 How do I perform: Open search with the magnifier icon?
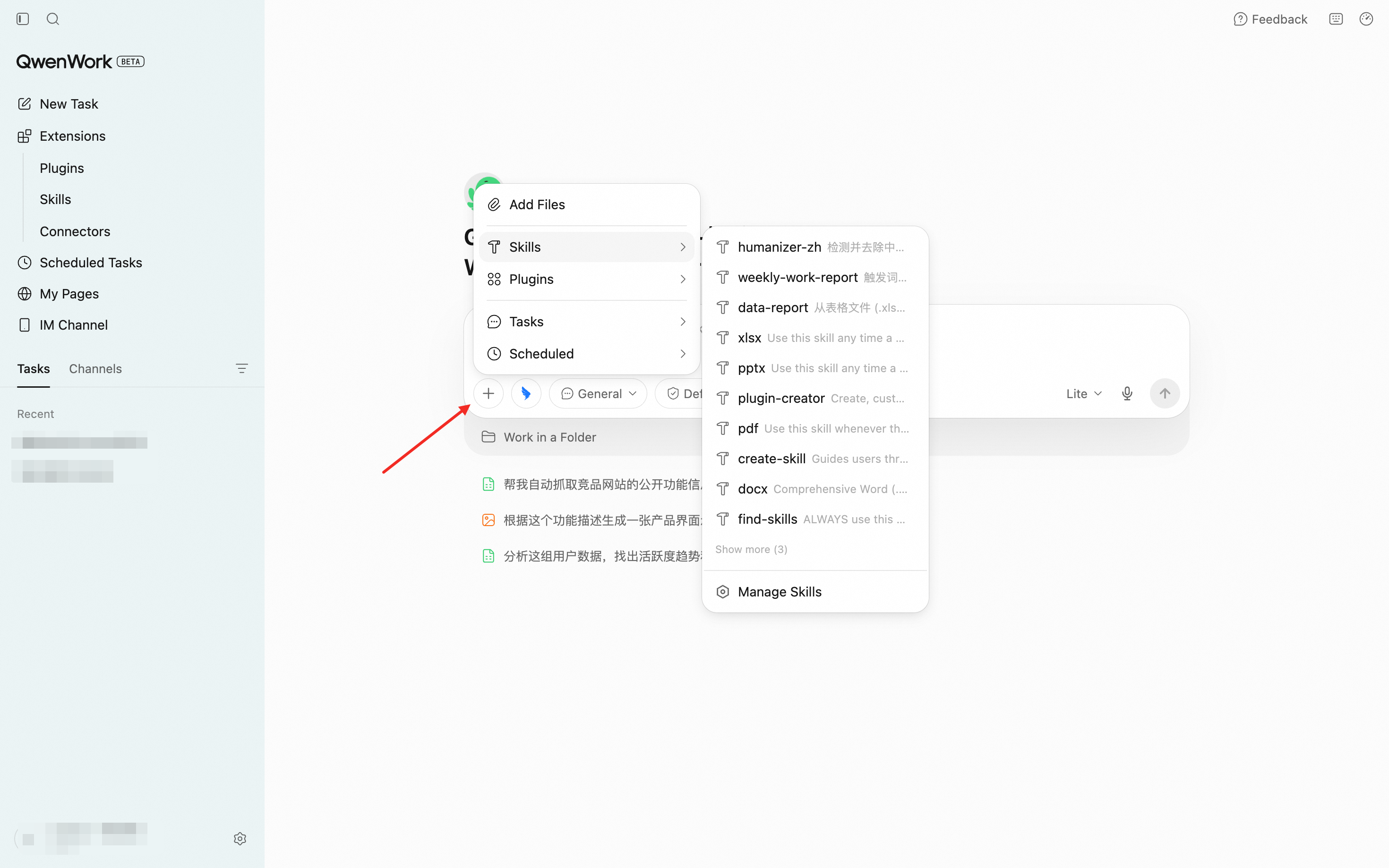tap(53, 19)
